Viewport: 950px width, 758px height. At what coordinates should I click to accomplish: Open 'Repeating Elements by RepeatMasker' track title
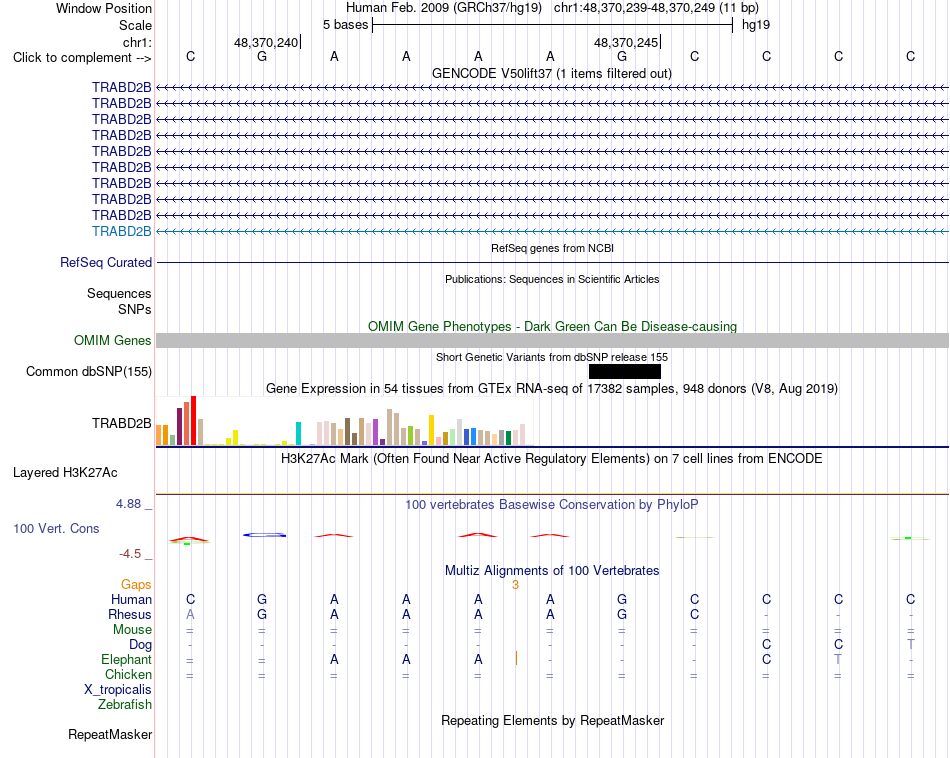click(x=552, y=720)
